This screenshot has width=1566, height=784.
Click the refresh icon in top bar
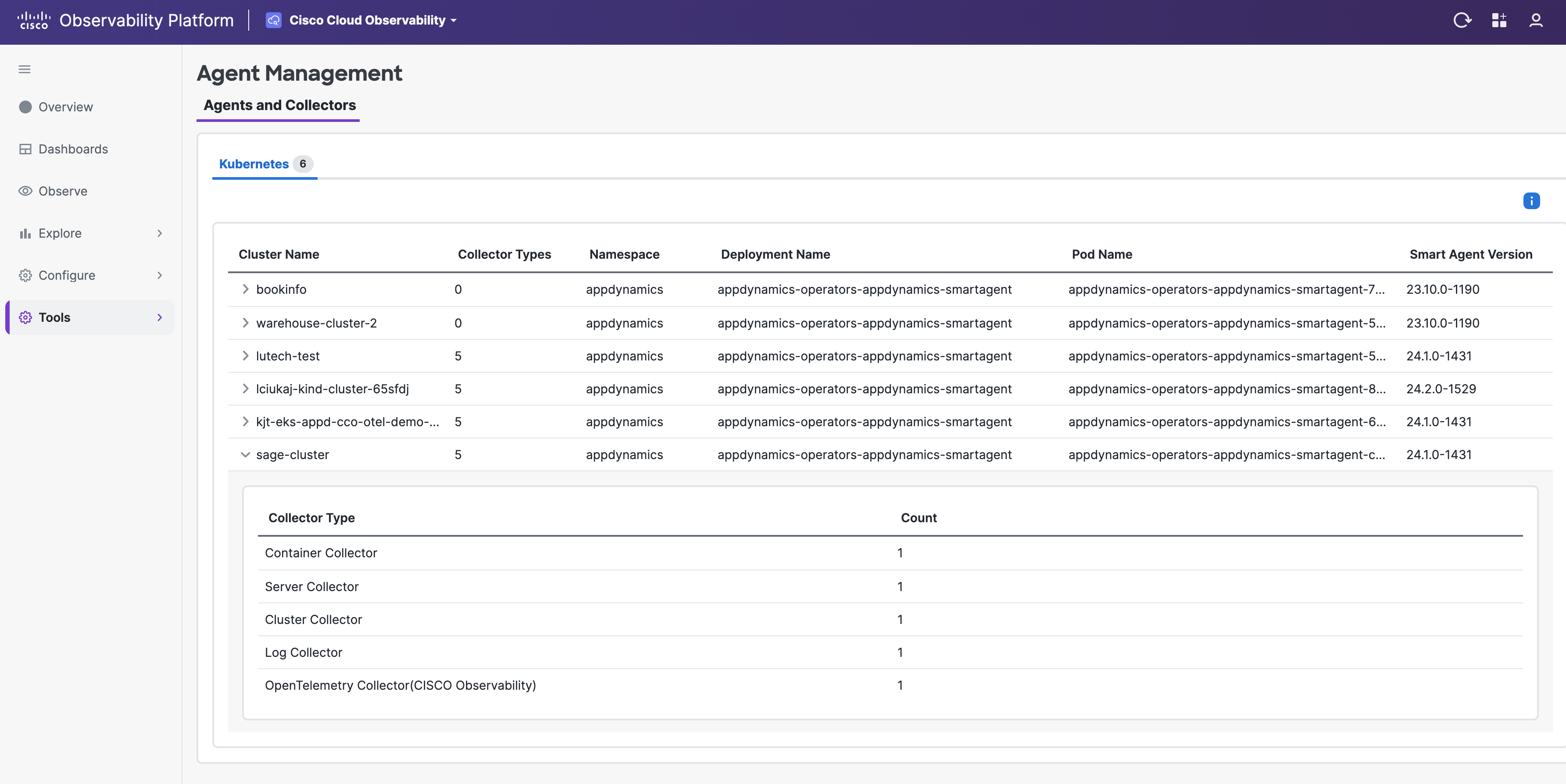click(1462, 20)
